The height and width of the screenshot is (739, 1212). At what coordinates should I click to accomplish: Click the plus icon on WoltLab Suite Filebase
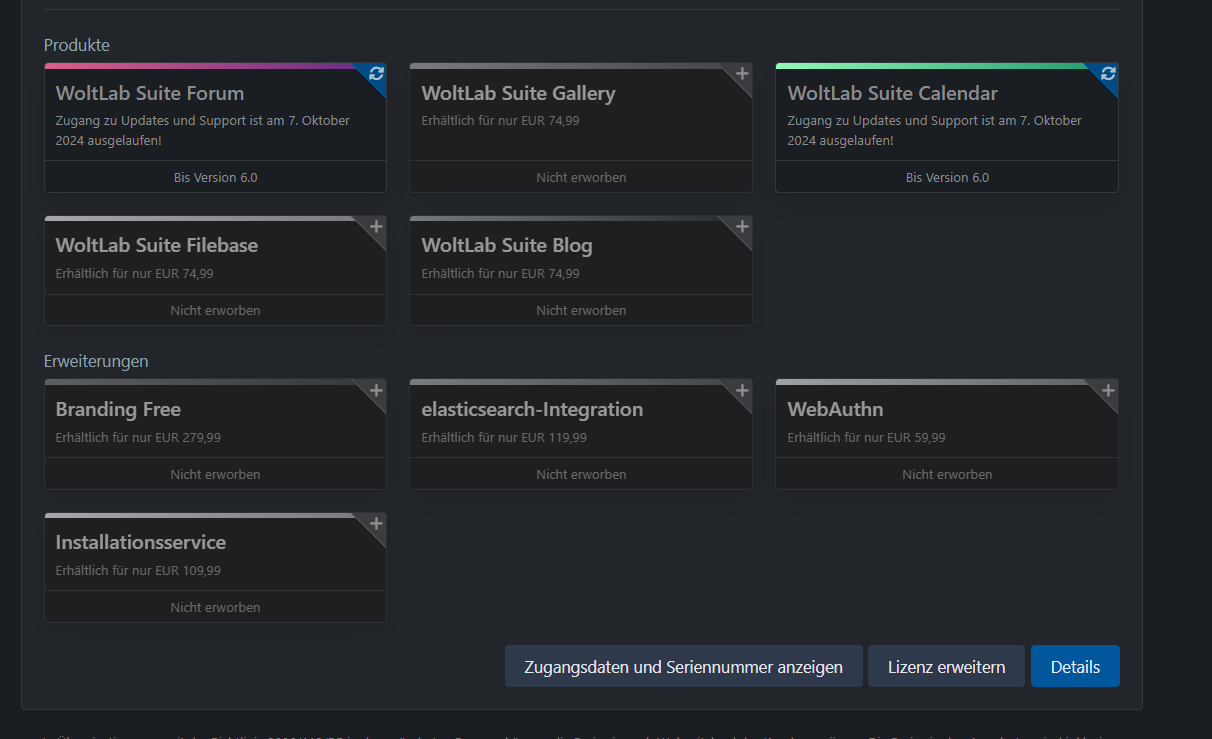376,227
